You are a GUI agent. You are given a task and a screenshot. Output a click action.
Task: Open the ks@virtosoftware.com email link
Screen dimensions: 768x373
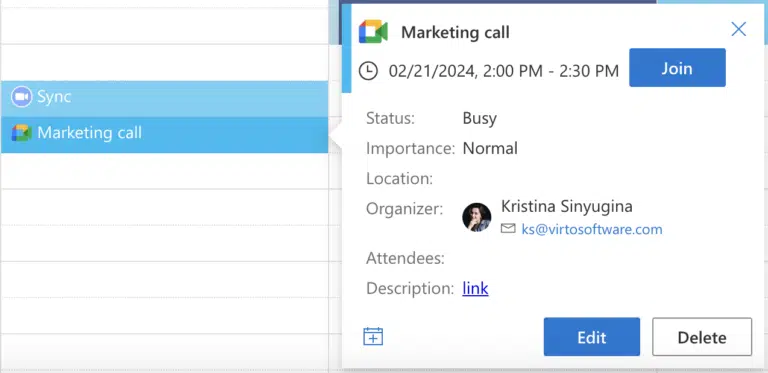(592, 229)
